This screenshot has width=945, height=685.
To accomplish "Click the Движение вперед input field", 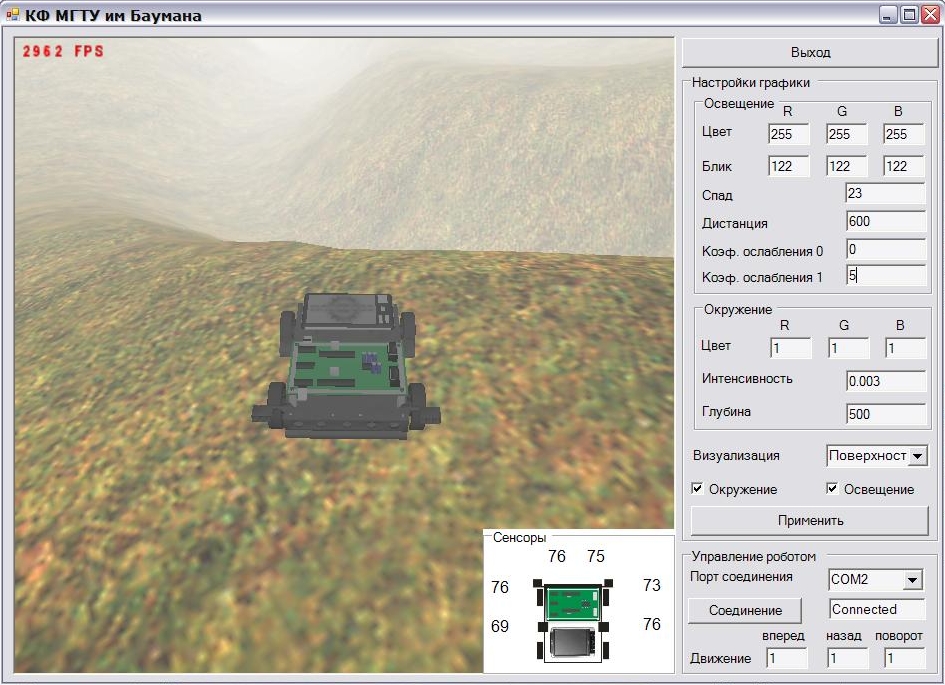I will click(x=786, y=658).
